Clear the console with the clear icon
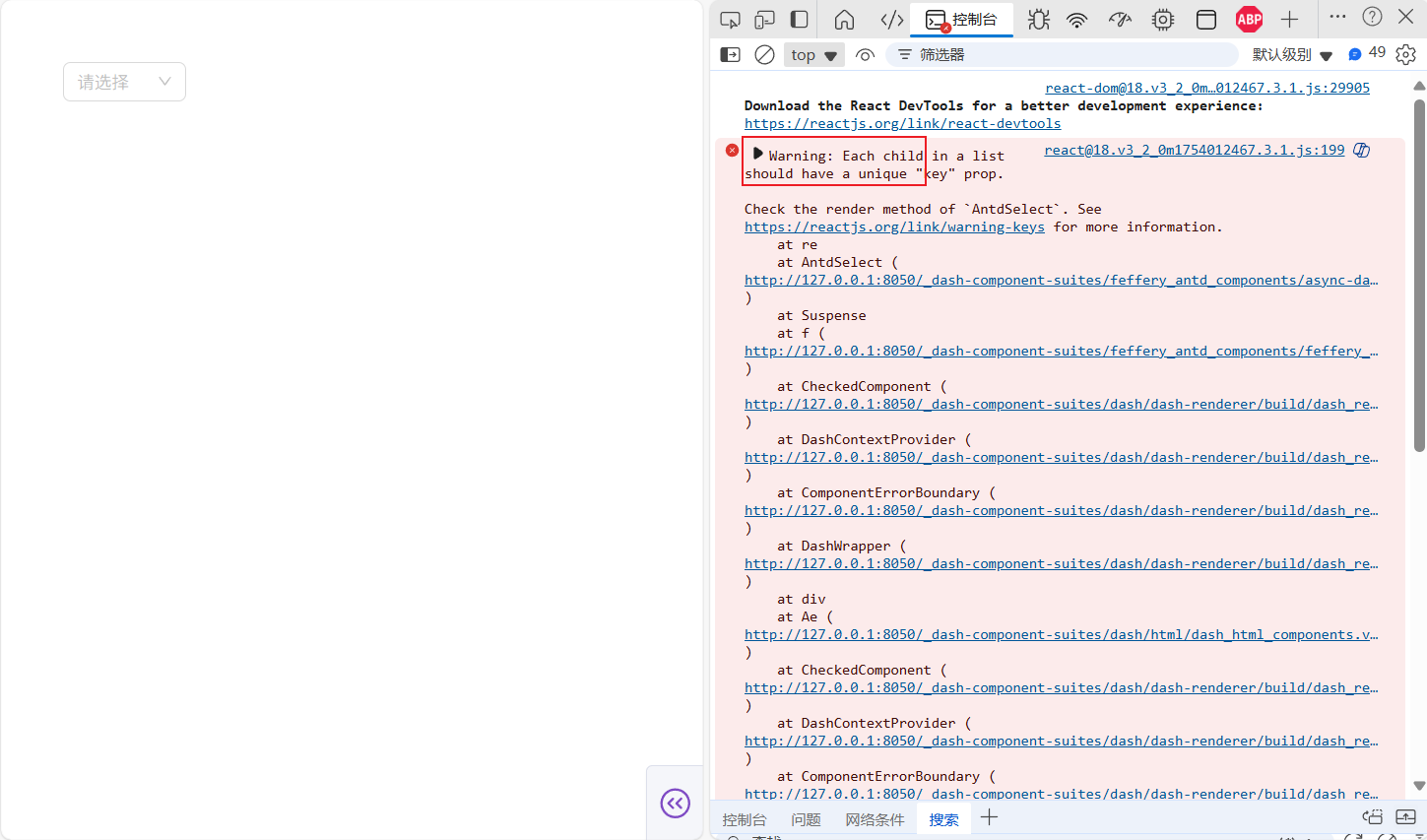This screenshot has width=1427, height=840. (x=765, y=54)
